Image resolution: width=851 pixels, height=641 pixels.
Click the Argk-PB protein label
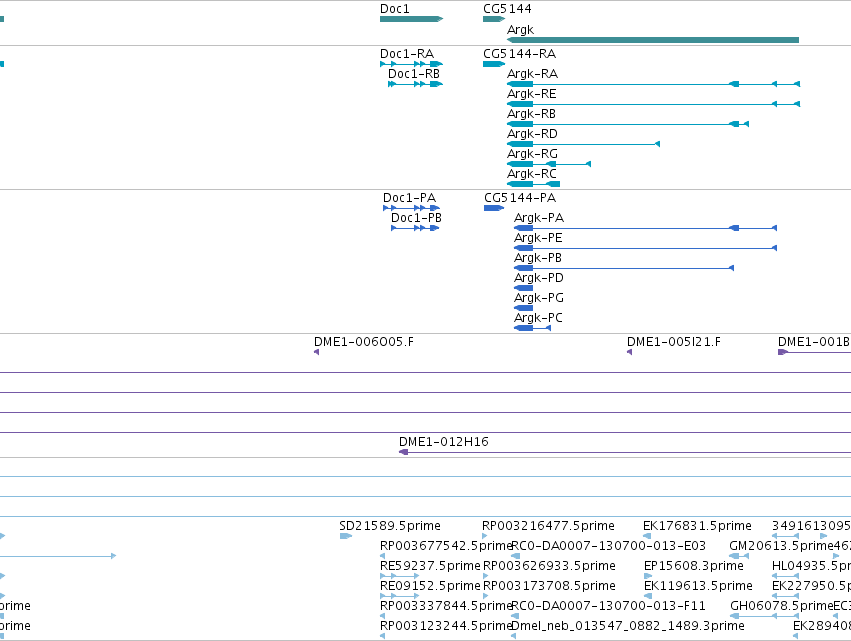[x=538, y=258]
